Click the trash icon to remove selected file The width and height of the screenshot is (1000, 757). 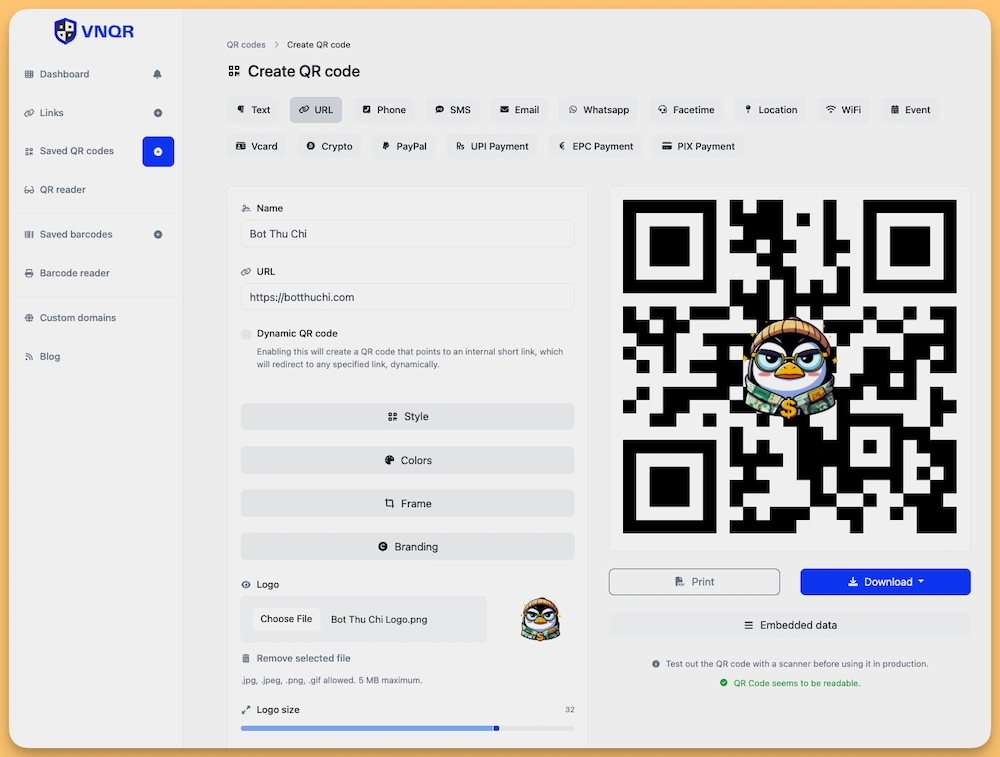tap(246, 659)
